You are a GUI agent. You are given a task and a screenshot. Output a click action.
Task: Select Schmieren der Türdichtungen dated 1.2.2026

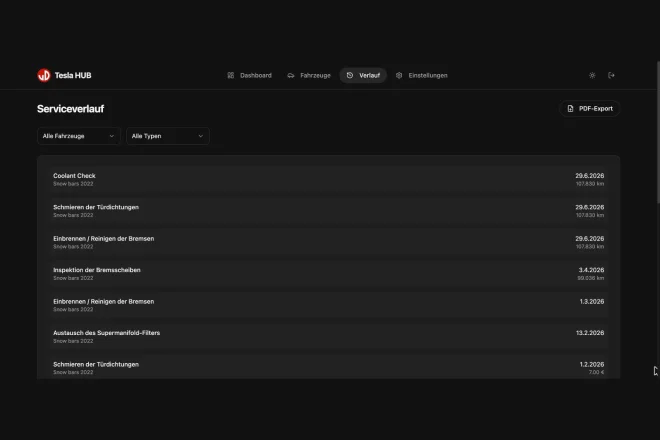[x=328, y=367]
